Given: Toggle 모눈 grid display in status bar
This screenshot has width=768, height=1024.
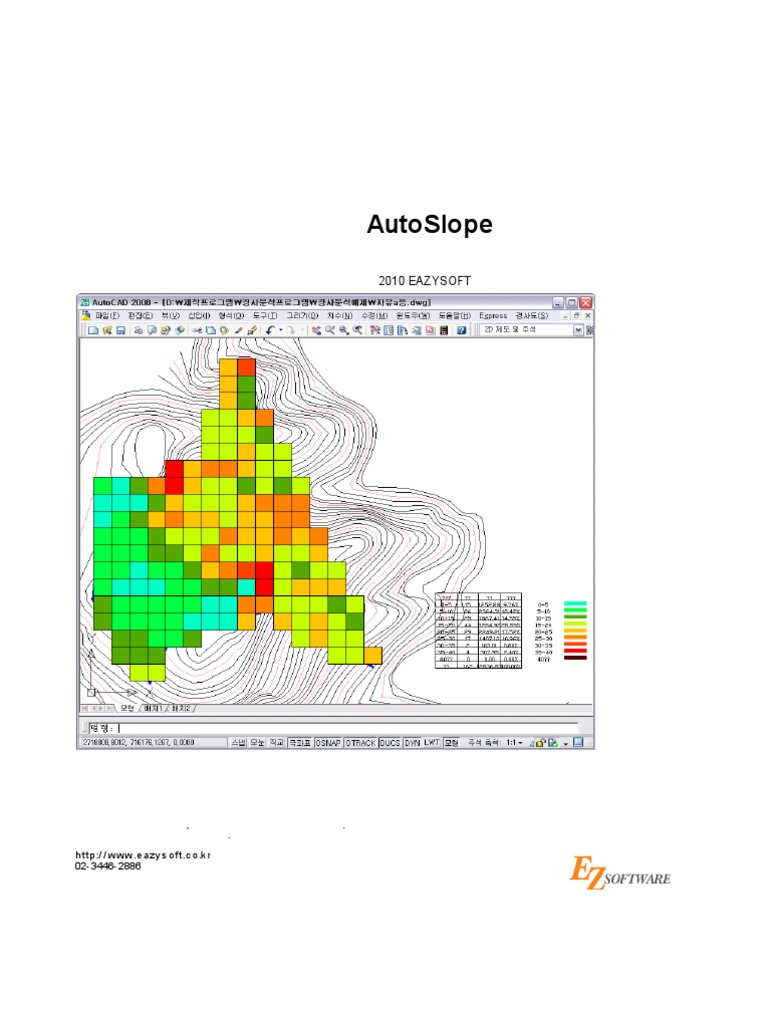Looking at the screenshot, I should pyautogui.click(x=257, y=743).
